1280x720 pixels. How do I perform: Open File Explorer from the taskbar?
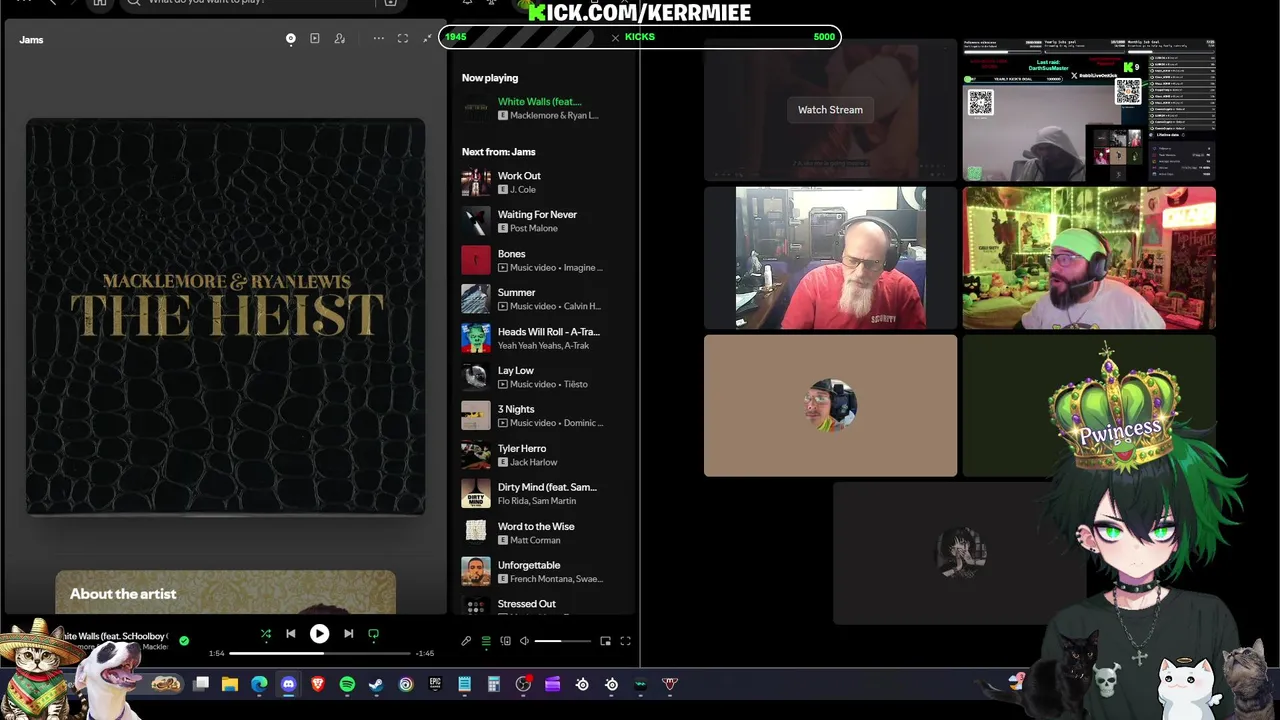230,684
